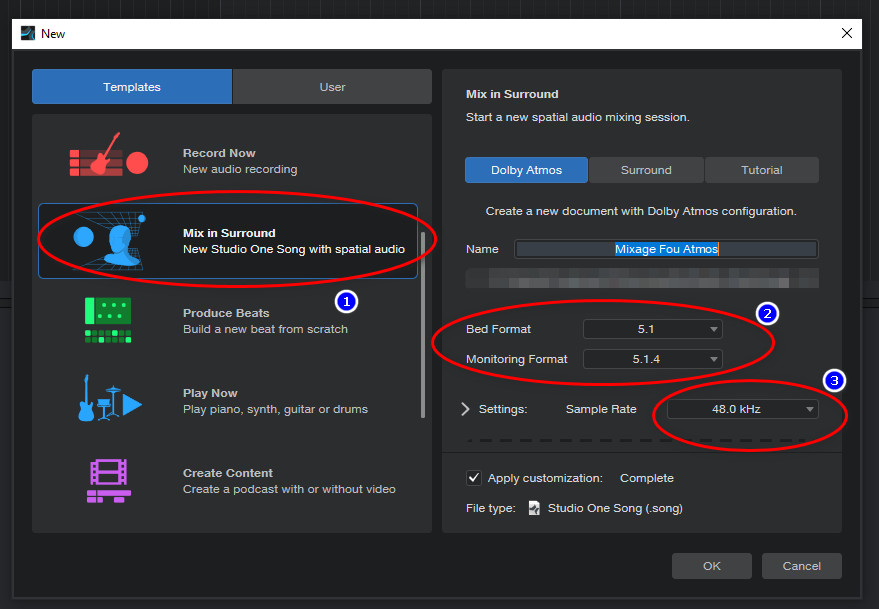Image resolution: width=879 pixels, height=609 pixels.
Task: Select the 'Play Now' template title
Action: tap(210, 393)
